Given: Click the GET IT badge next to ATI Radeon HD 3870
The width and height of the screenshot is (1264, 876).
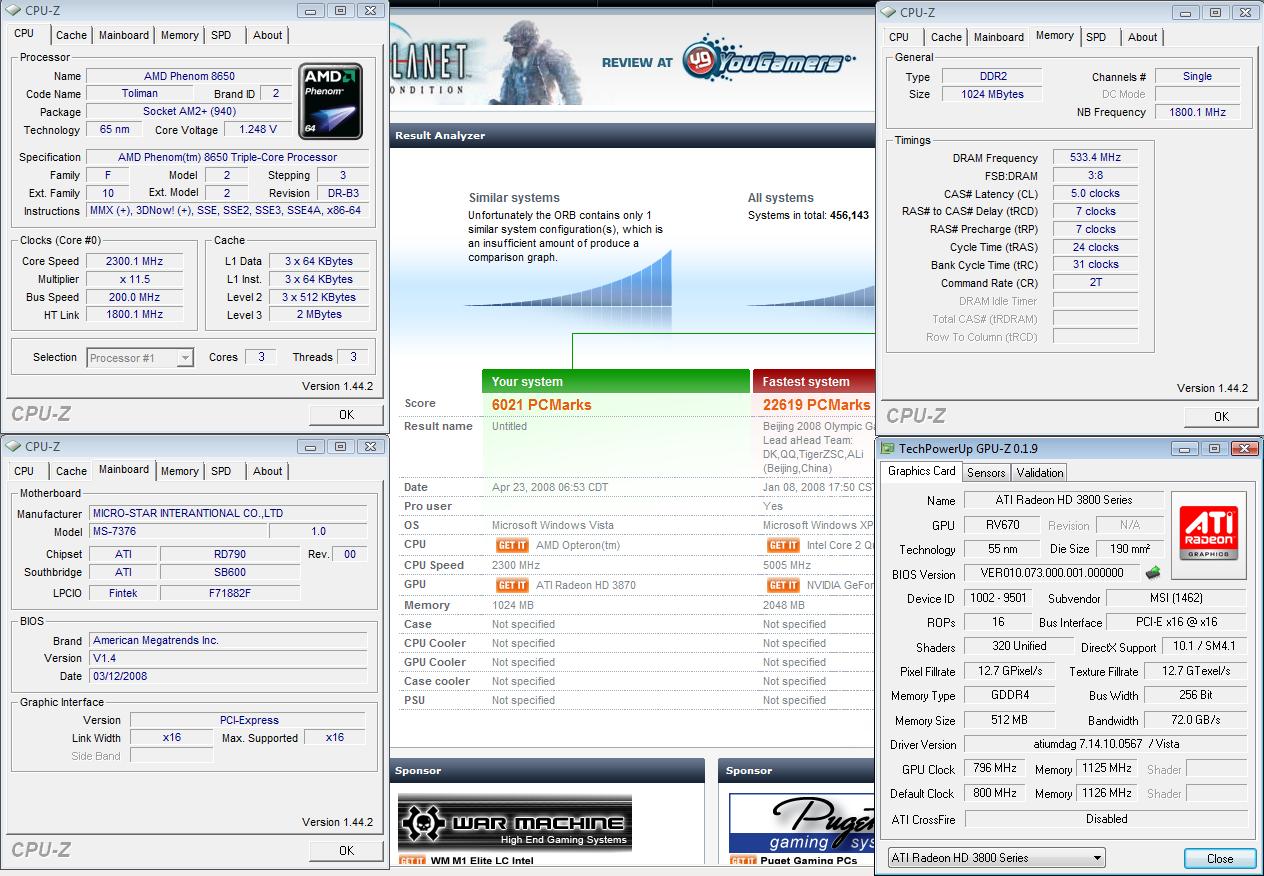Looking at the screenshot, I should pos(512,585).
